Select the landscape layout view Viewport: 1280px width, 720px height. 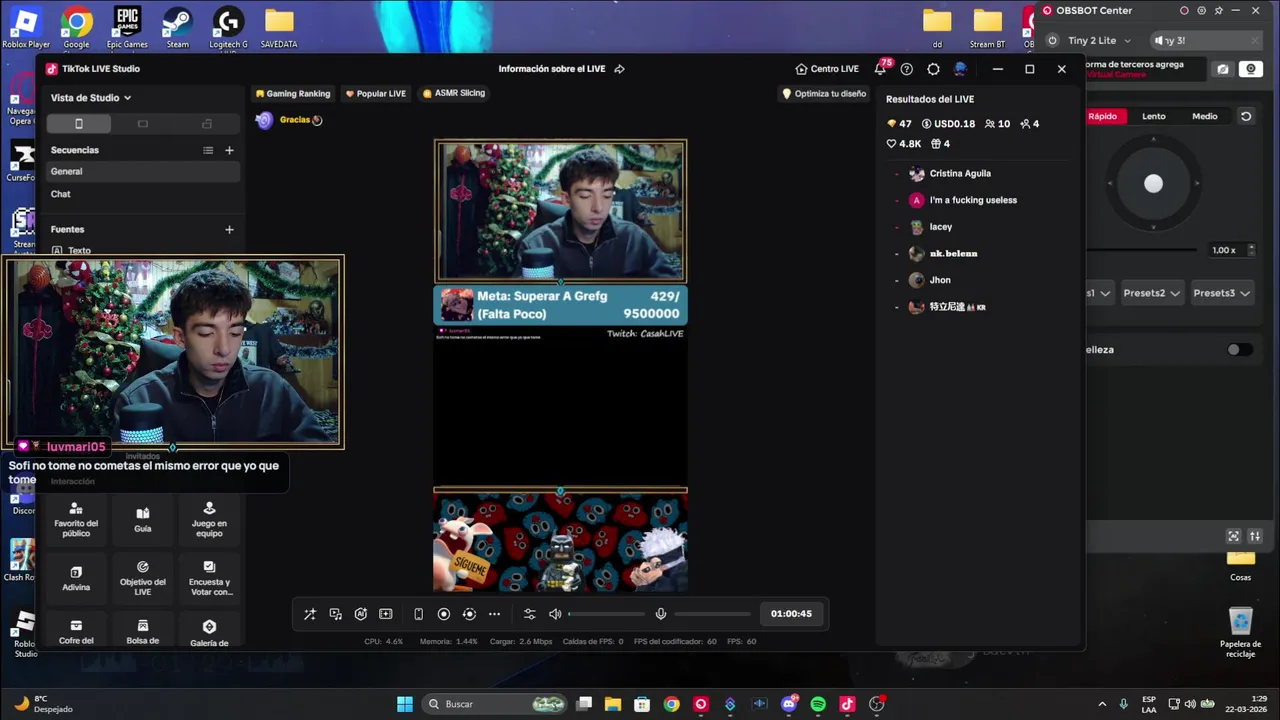tap(143, 124)
